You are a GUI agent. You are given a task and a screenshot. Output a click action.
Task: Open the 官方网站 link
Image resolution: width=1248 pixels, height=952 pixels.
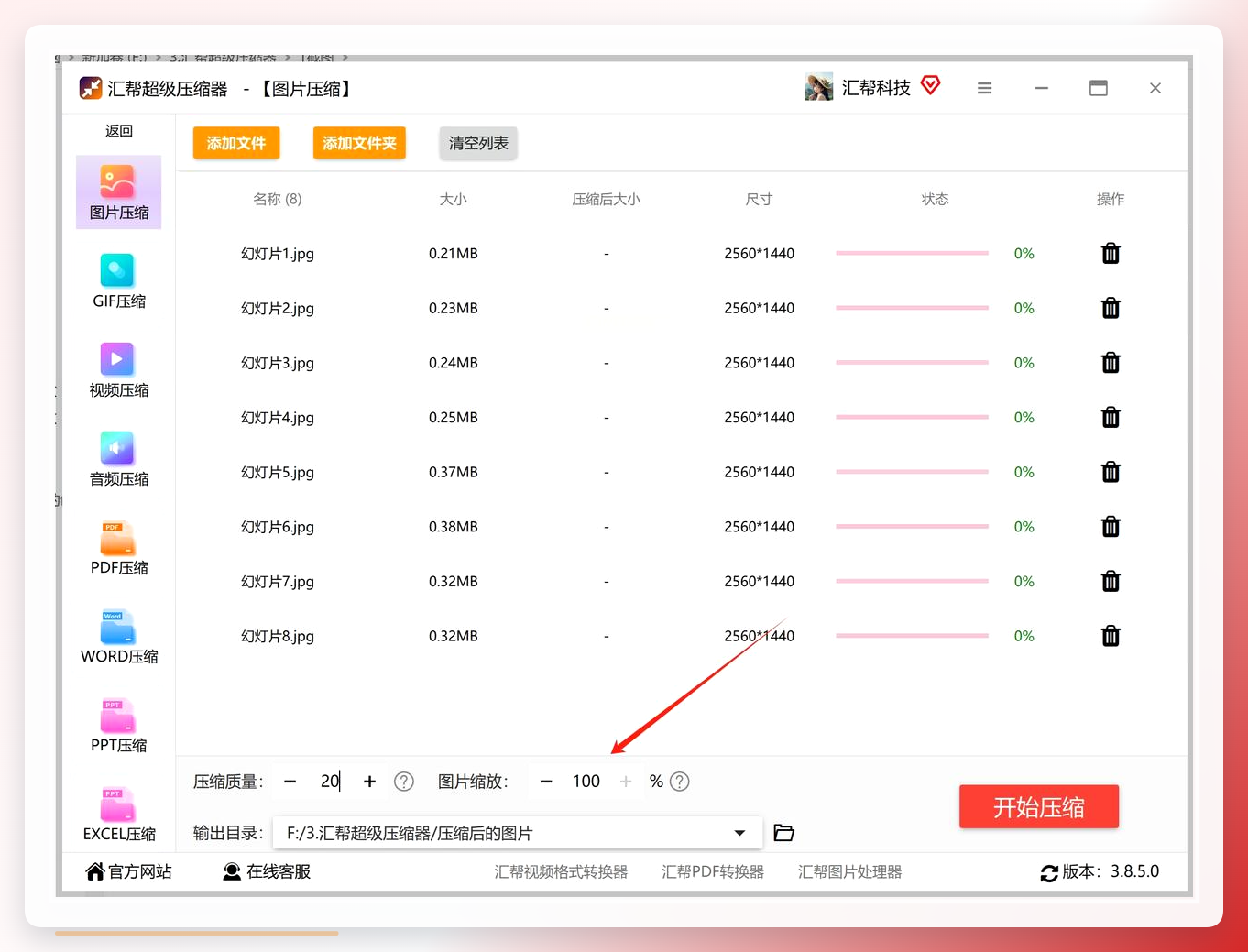128,871
